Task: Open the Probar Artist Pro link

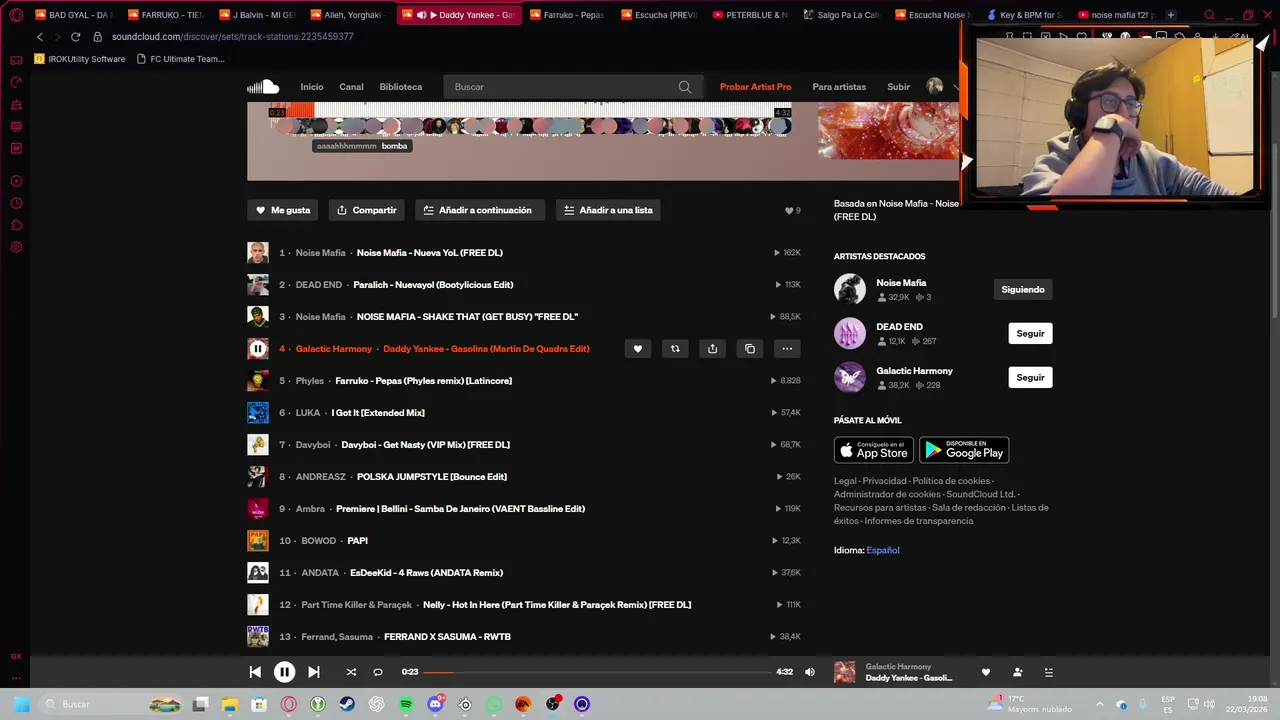Action: pos(755,87)
